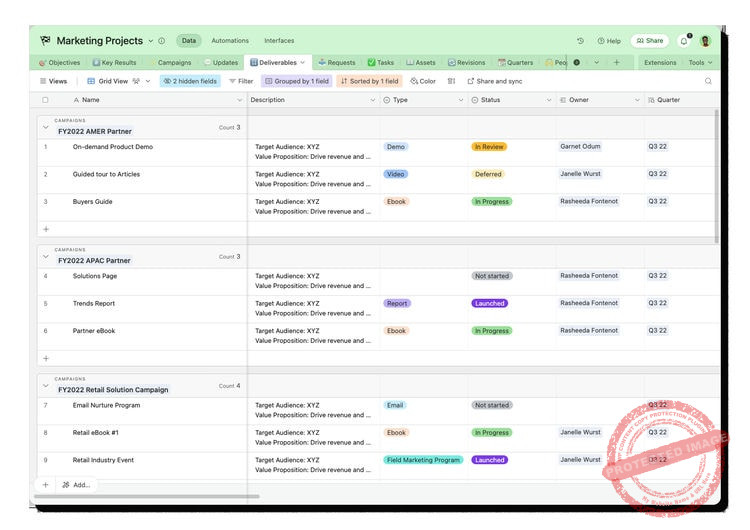Add a new record at bottom plus
The height and width of the screenshot is (530, 750).
(x=45, y=485)
